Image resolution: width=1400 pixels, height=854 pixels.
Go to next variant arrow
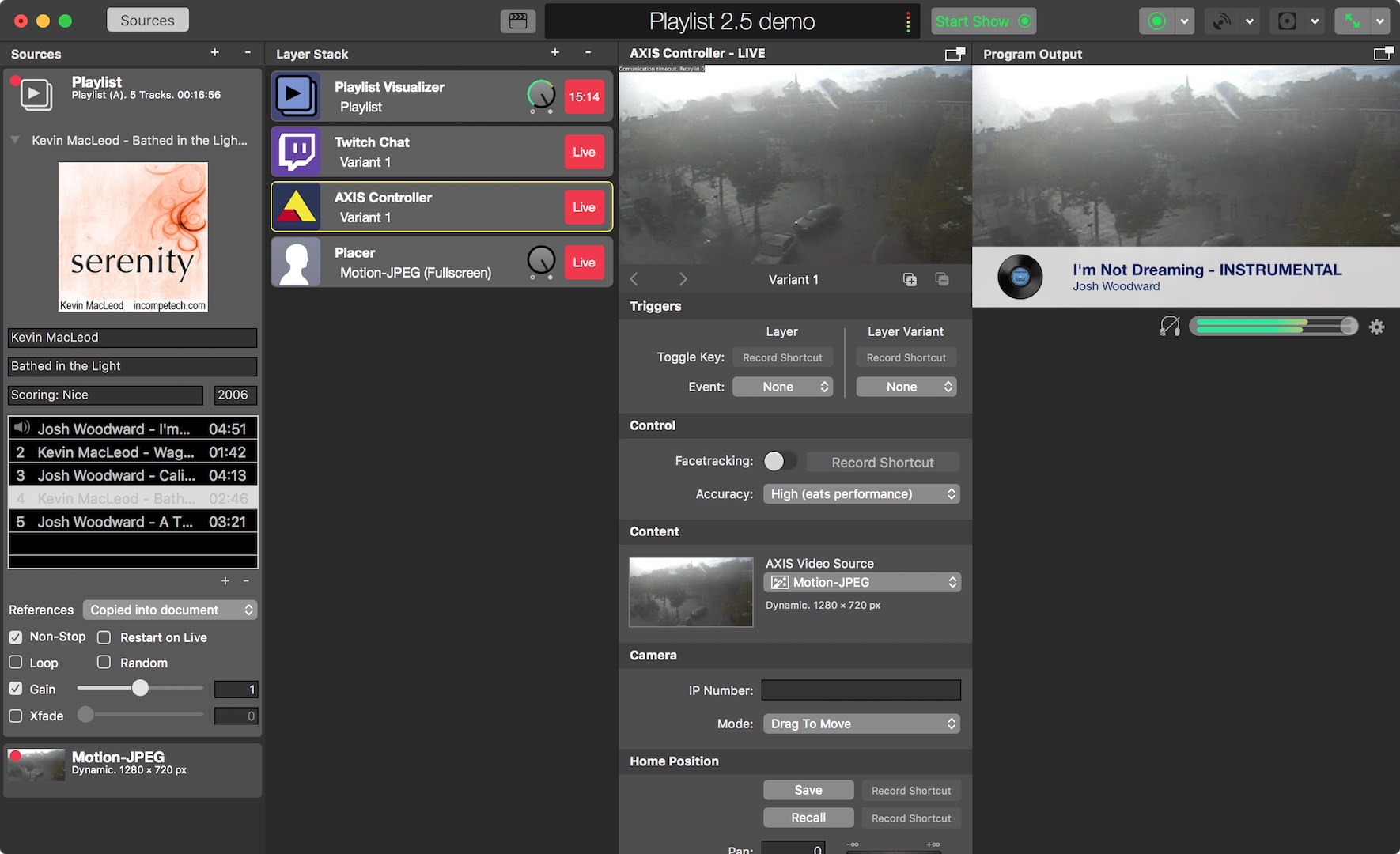pos(683,279)
